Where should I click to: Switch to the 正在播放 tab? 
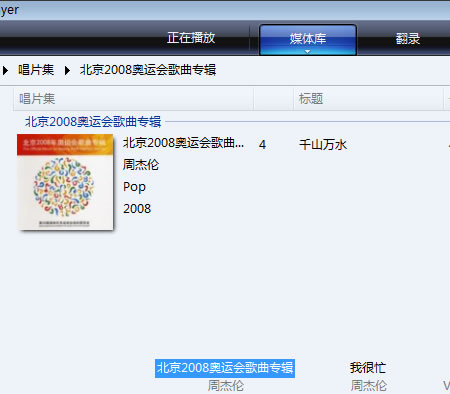(x=191, y=38)
